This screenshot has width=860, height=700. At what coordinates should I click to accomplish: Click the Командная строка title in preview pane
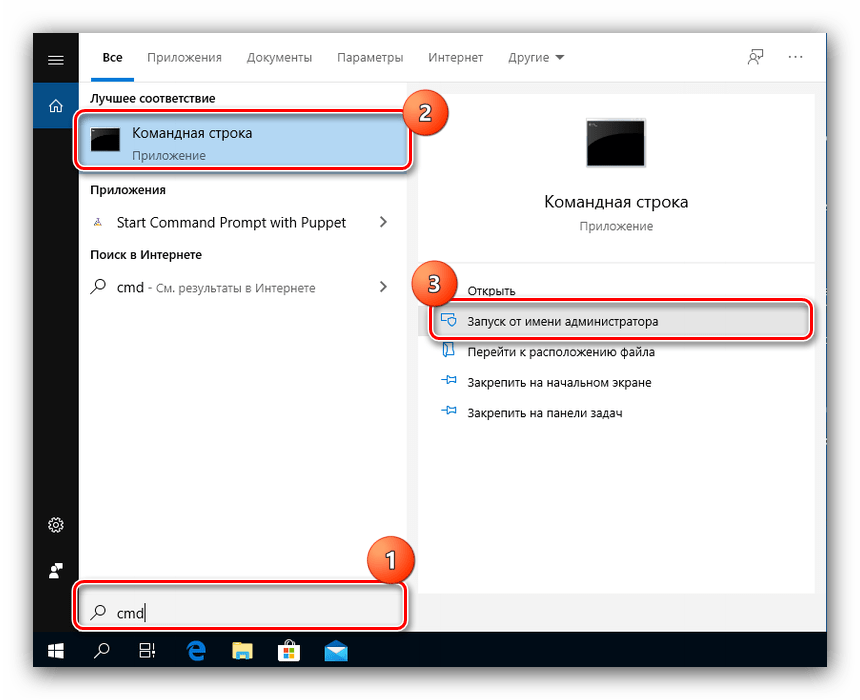point(616,202)
